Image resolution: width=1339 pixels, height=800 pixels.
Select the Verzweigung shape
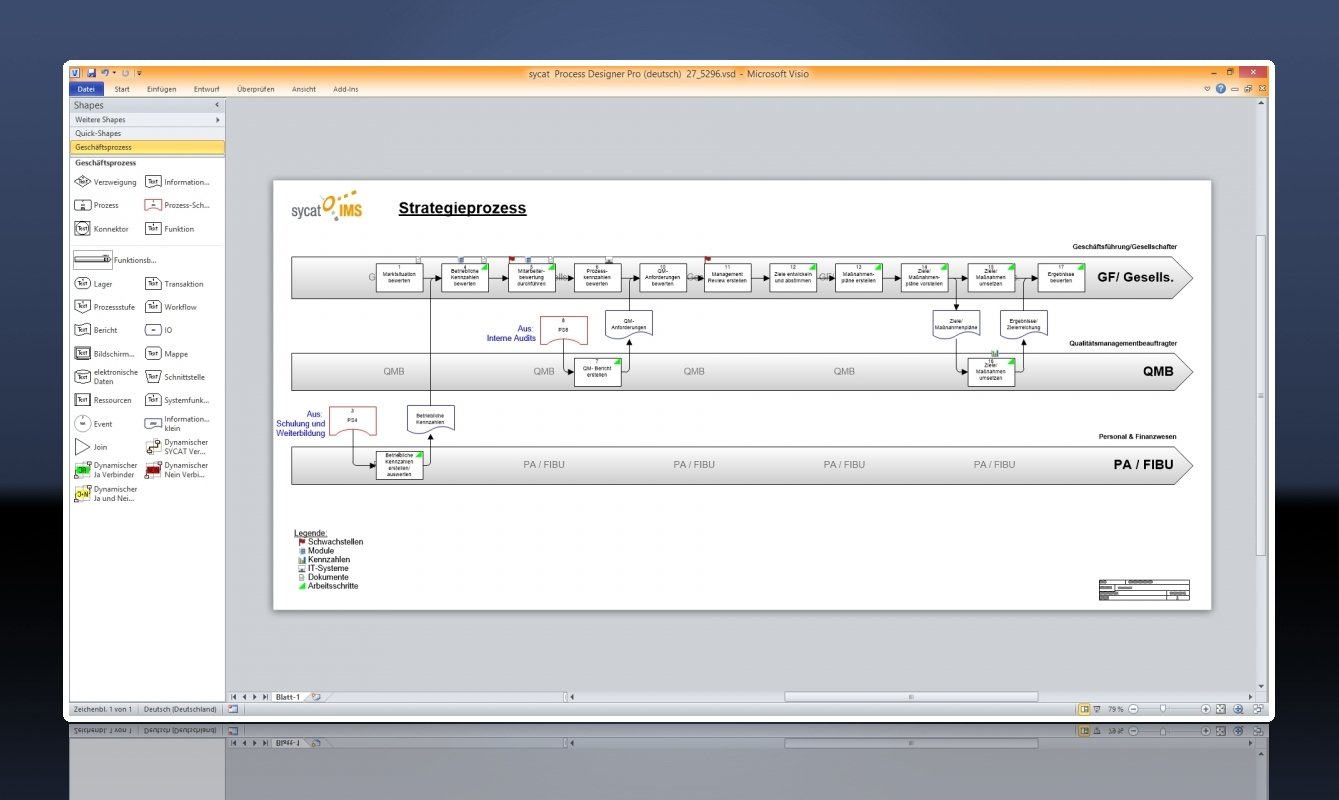(105, 182)
